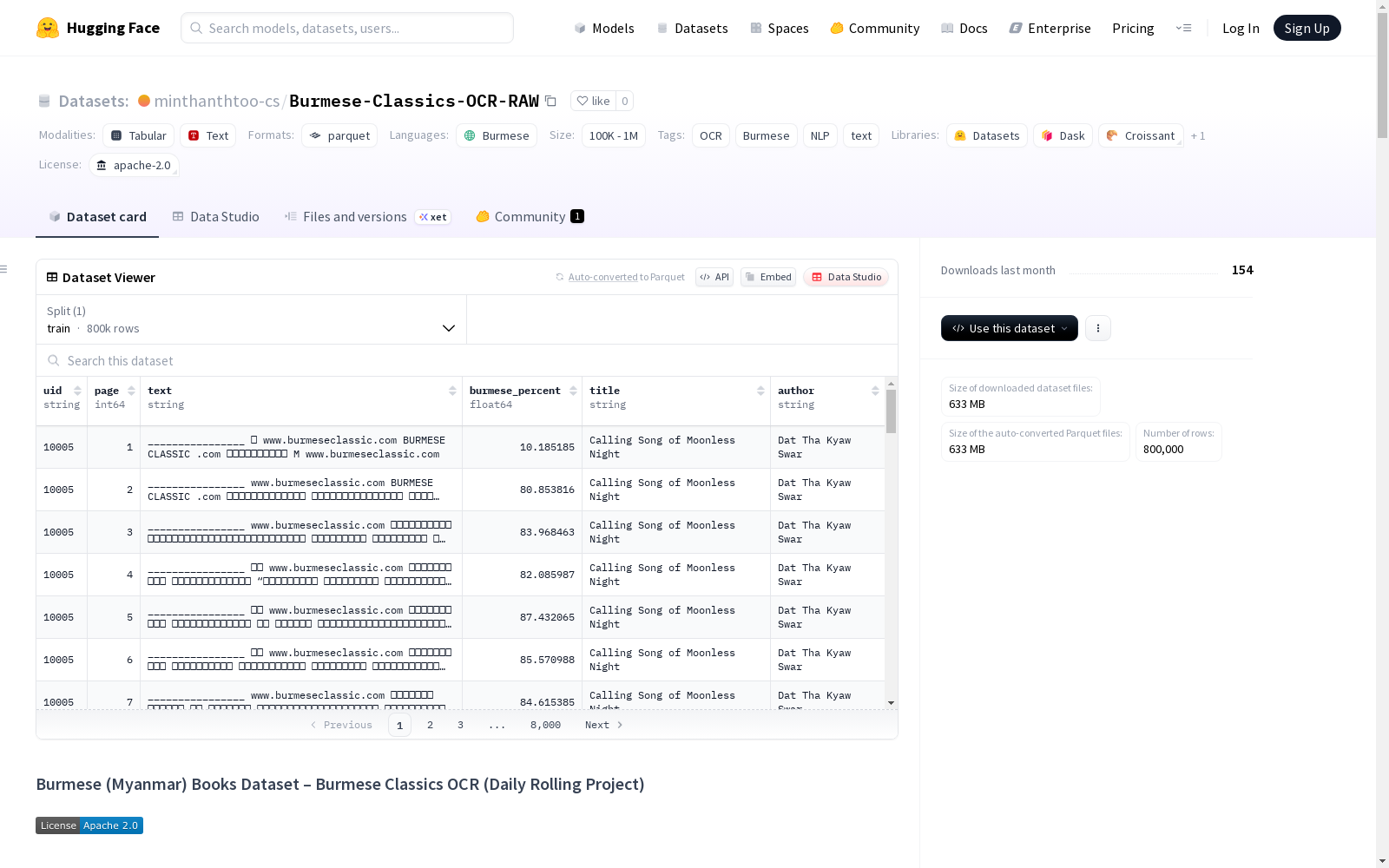
Task: Switch to the Dataset card tab
Action: (x=97, y=217)
